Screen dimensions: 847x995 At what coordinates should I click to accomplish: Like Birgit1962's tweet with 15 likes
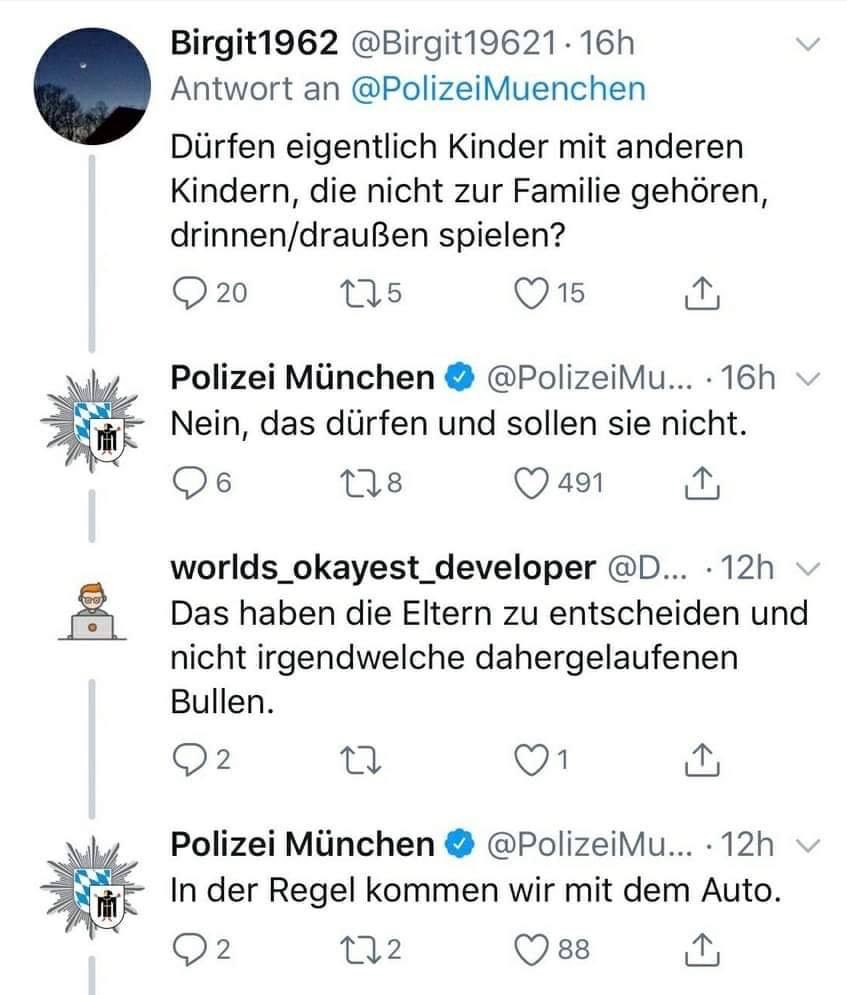pos(530,292)
